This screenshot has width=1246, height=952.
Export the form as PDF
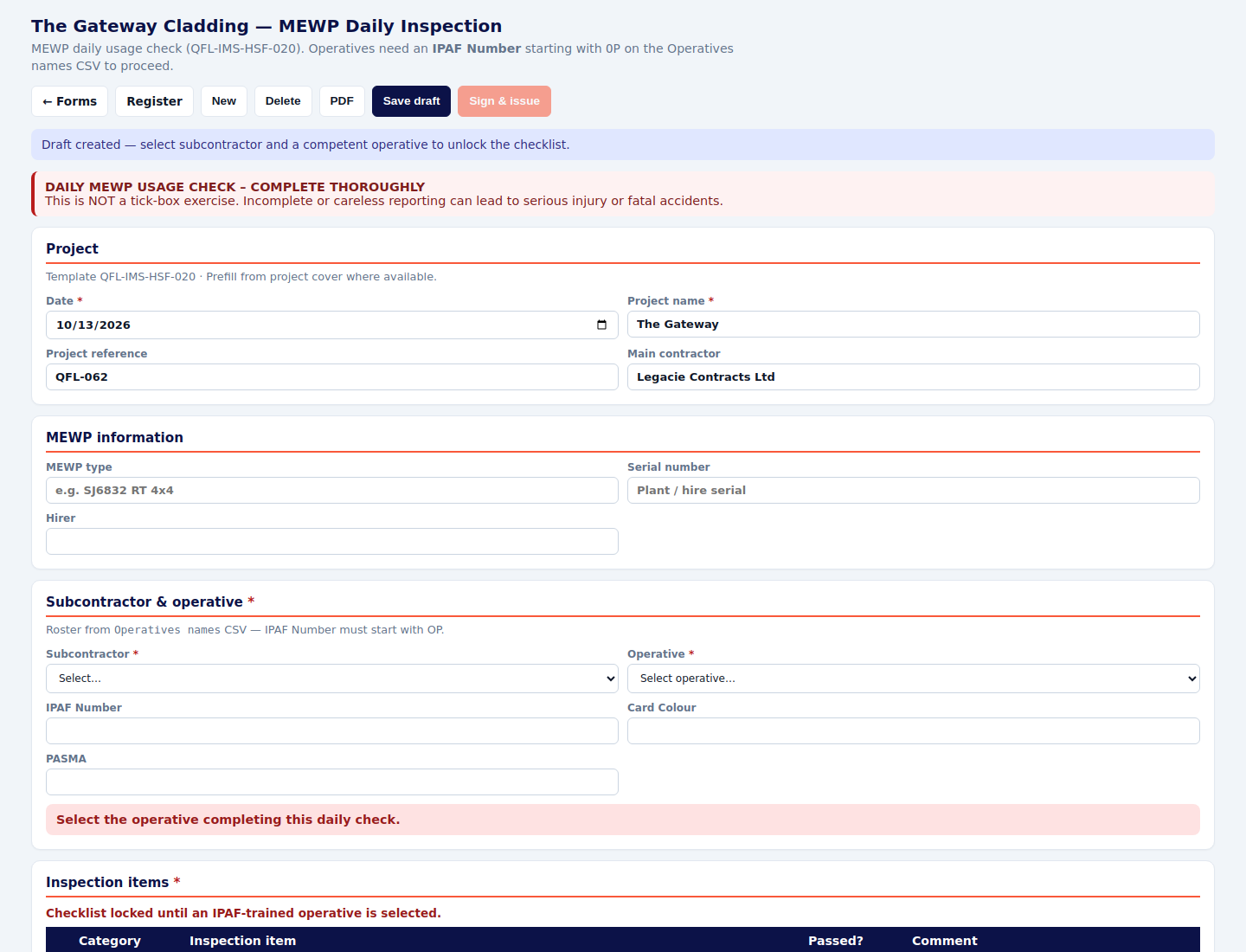[x=342, y=101]
